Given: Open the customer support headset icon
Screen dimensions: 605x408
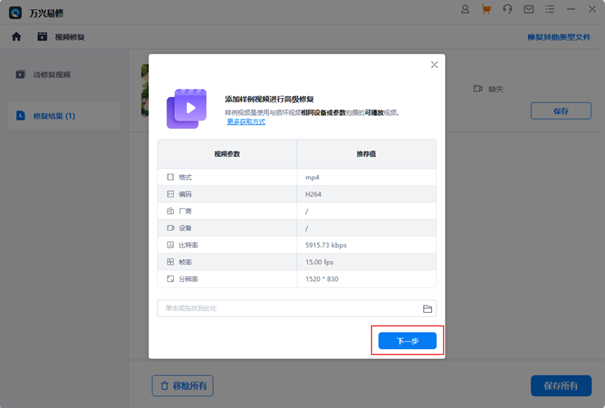Looking at the screenshot, I should 508,10.
